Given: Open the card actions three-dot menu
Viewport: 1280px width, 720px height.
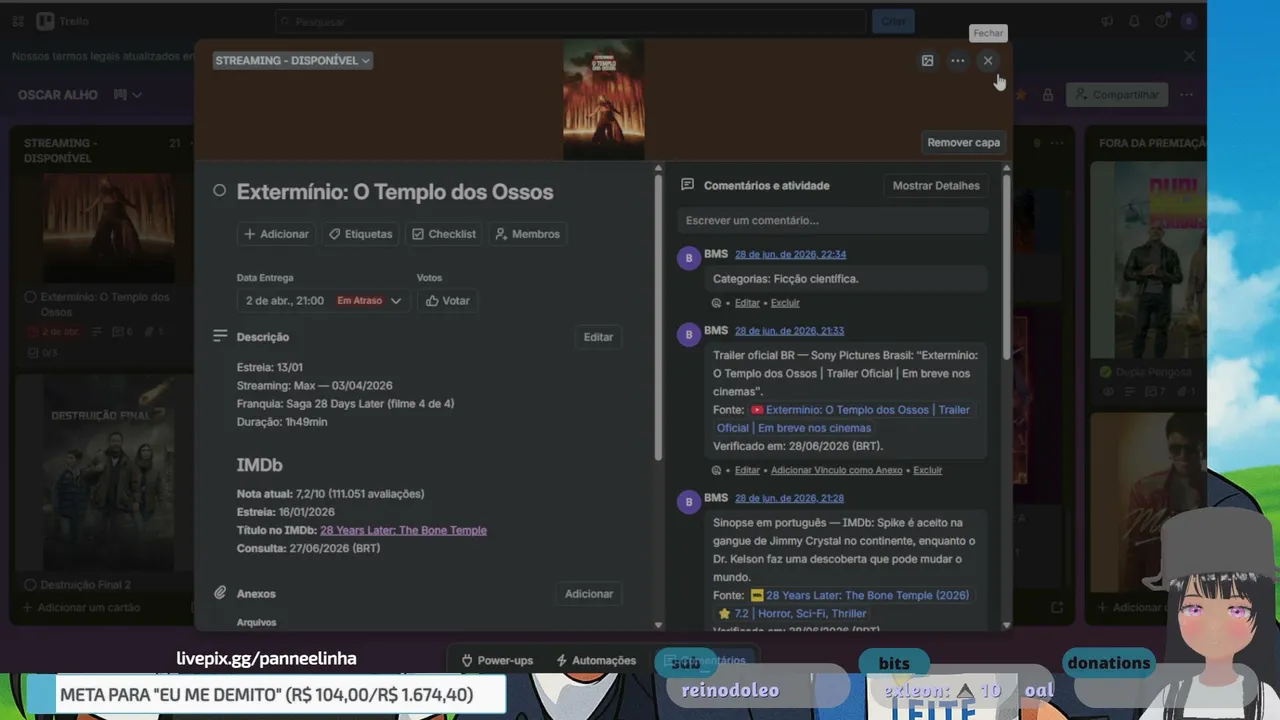Looking at the screenshot, I should point(958,61).
